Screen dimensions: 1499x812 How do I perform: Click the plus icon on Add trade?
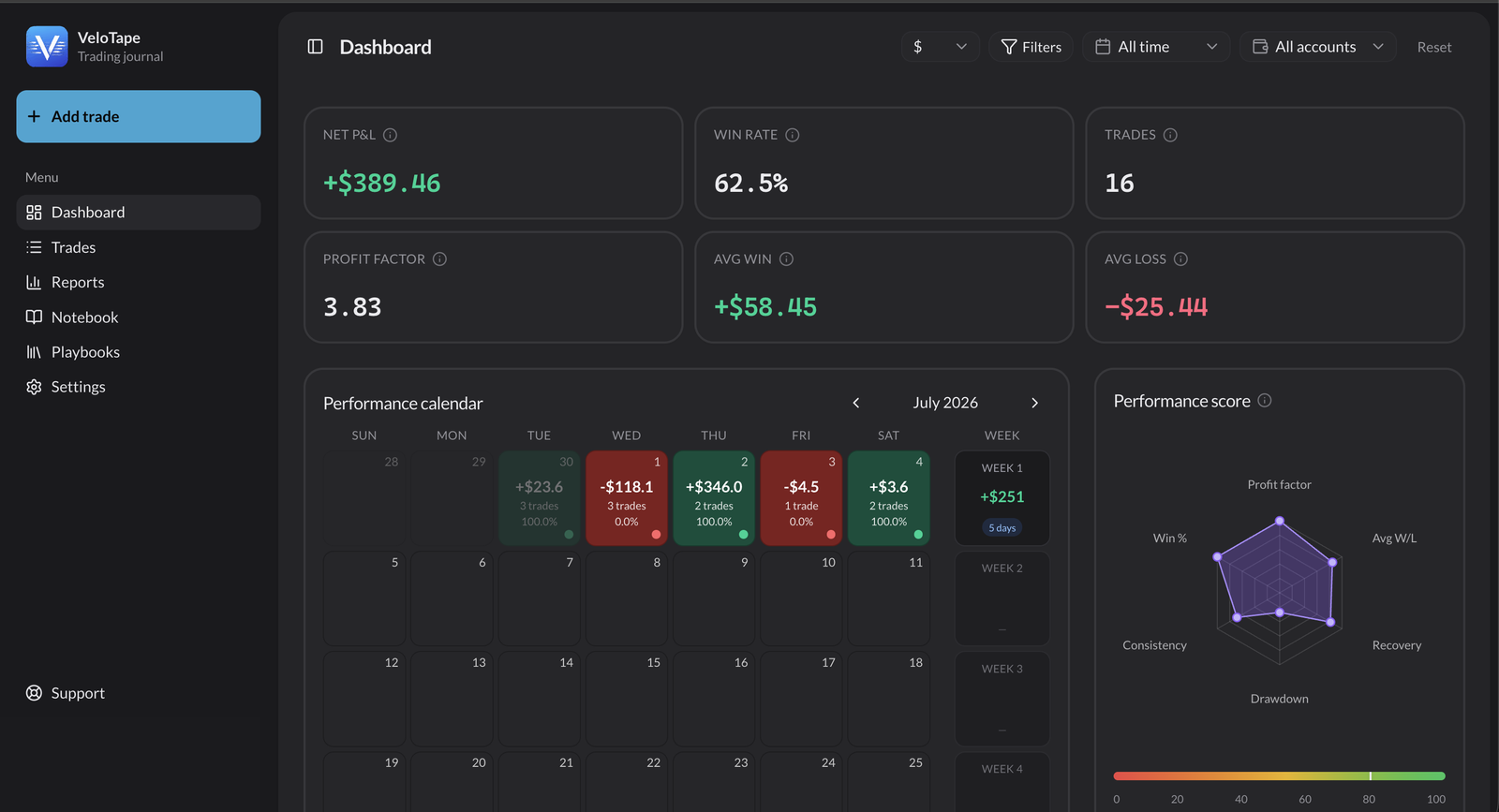35,116
